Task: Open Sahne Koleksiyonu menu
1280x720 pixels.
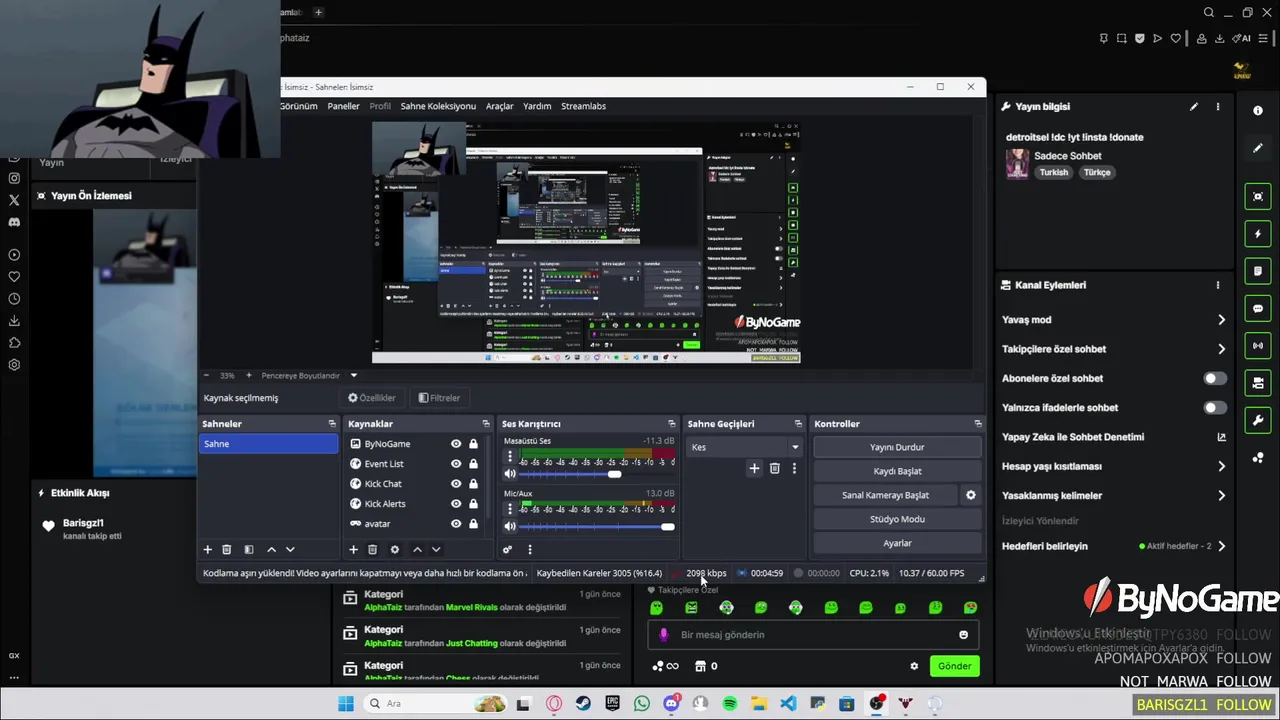Action: [438, 106]
